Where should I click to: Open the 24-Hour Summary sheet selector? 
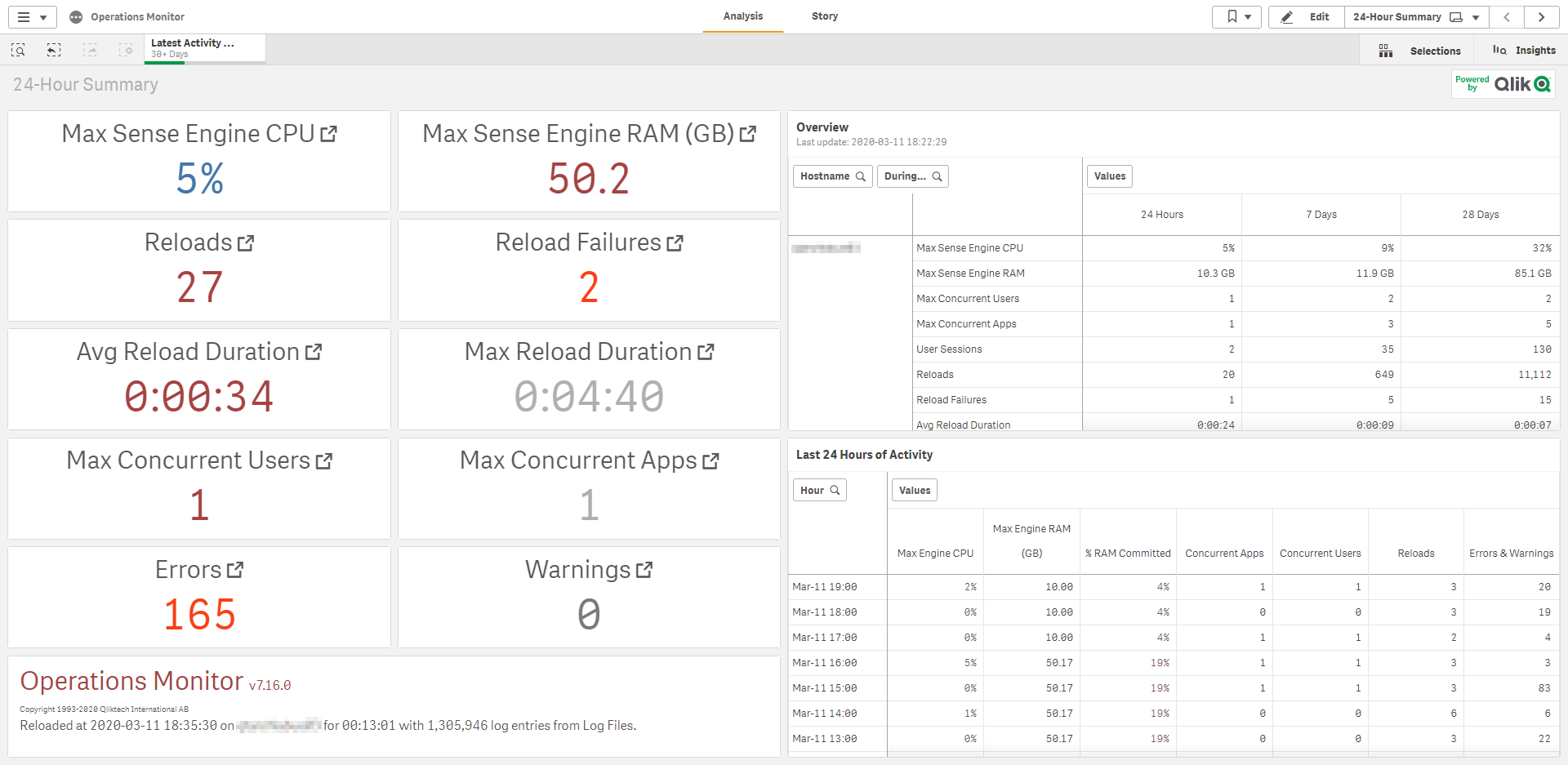pos(1416,17)
